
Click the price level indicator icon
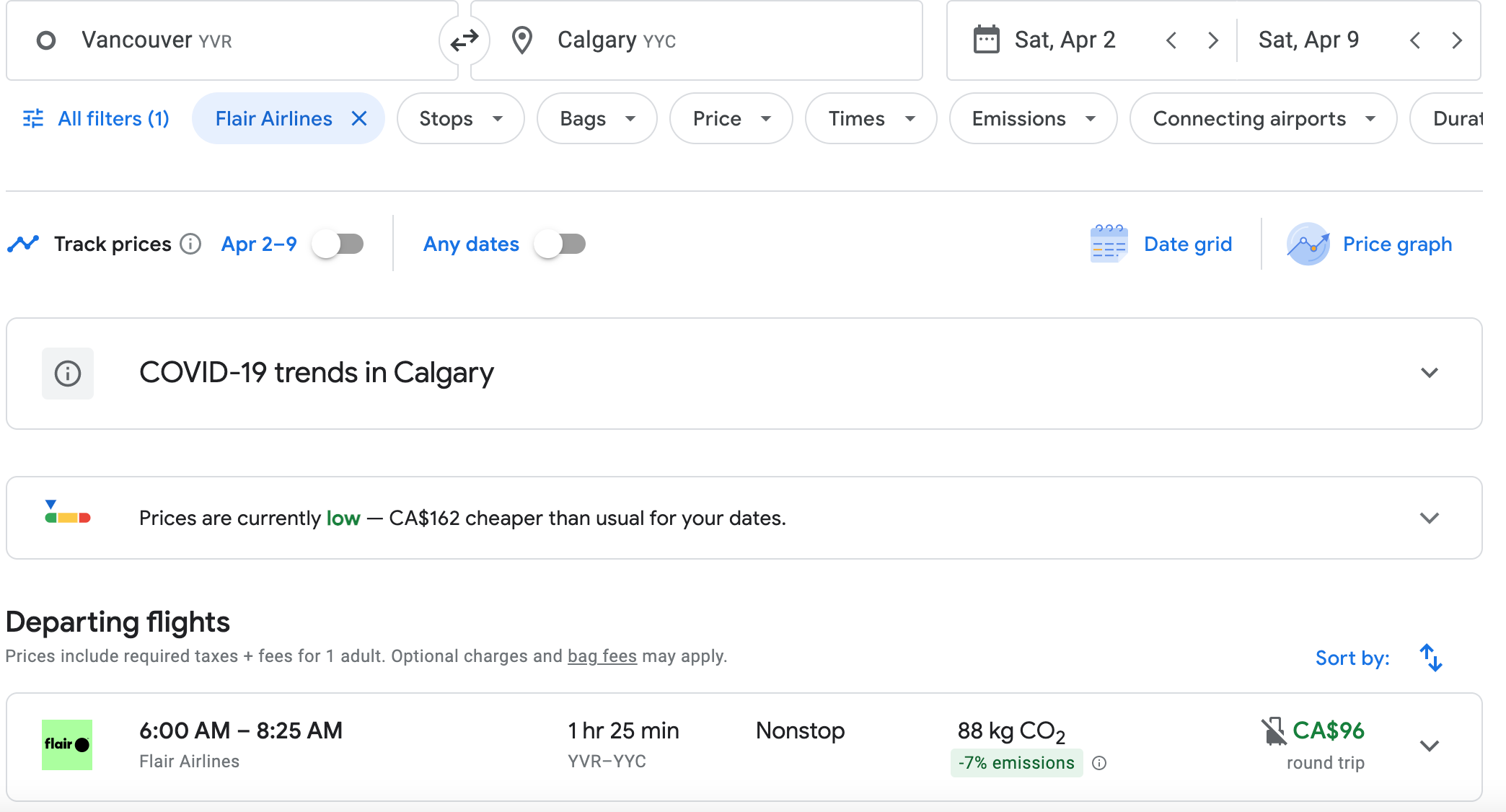click(67, 513)
